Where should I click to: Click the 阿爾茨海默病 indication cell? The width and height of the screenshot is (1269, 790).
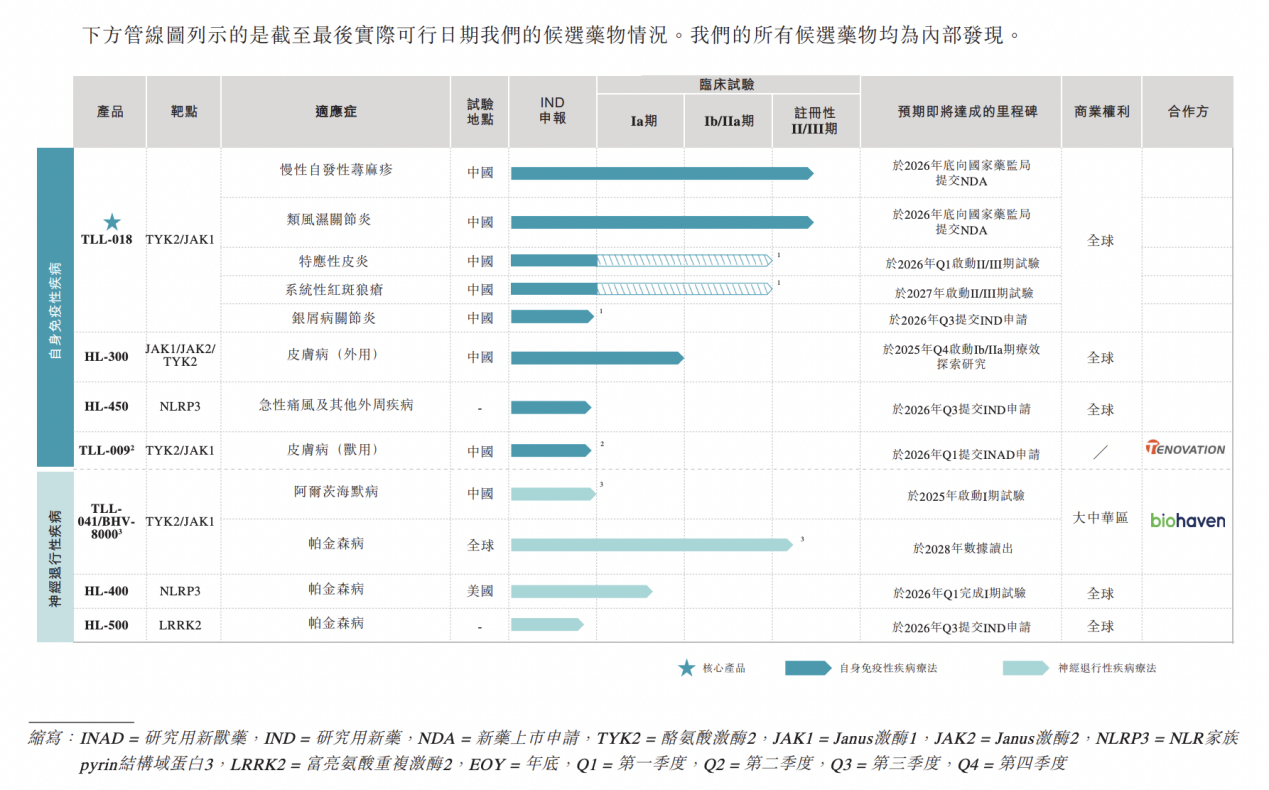(x=335, y=492)
